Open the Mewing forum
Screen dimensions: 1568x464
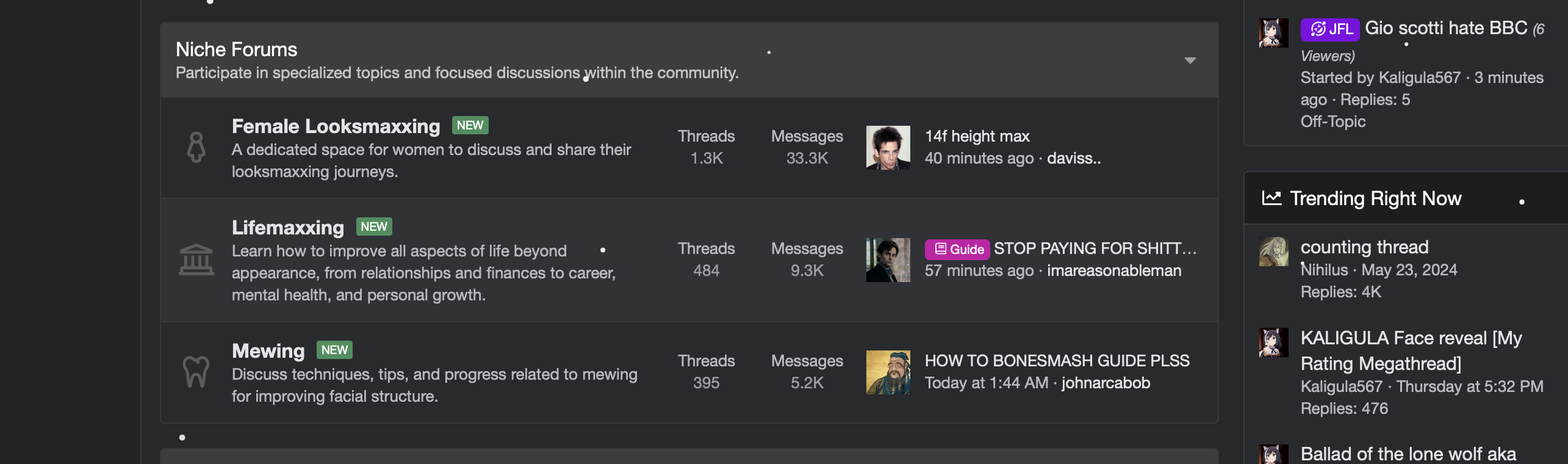[268, 351]
